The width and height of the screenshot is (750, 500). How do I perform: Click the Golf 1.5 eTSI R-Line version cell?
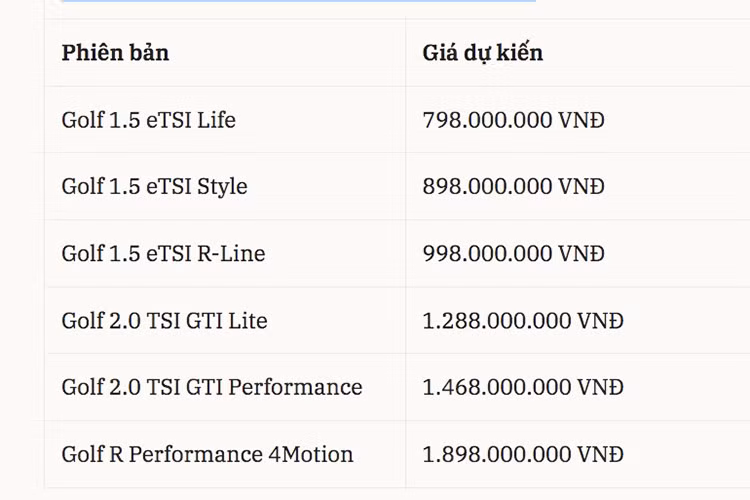click(163, 254)
